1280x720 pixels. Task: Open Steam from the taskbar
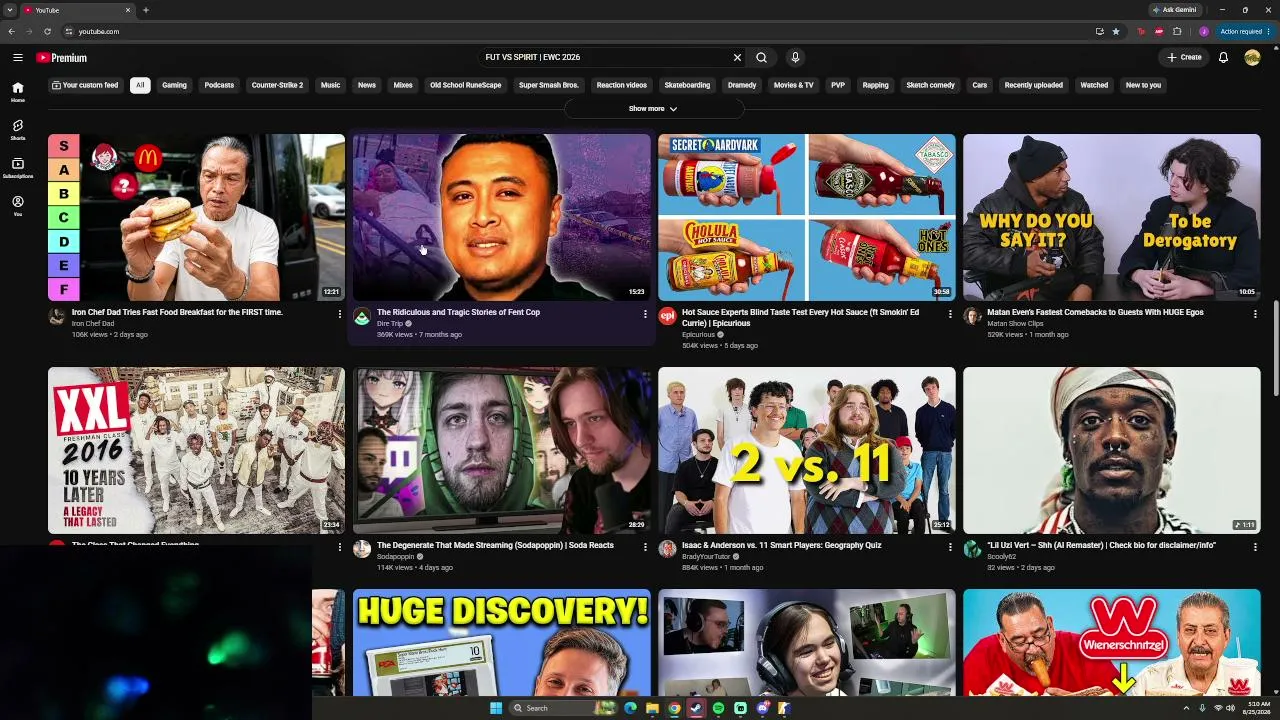point(696,708)
